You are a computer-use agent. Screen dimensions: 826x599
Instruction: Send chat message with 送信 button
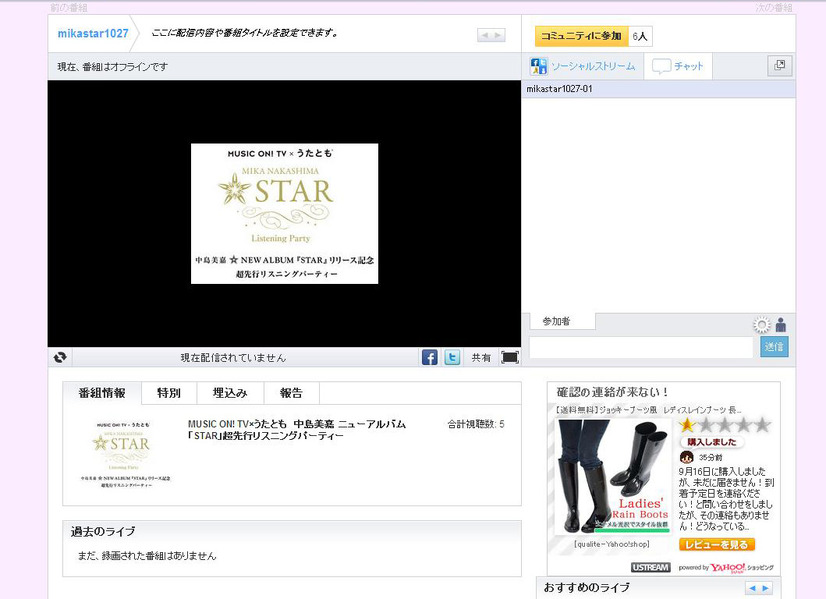(774, 347)
